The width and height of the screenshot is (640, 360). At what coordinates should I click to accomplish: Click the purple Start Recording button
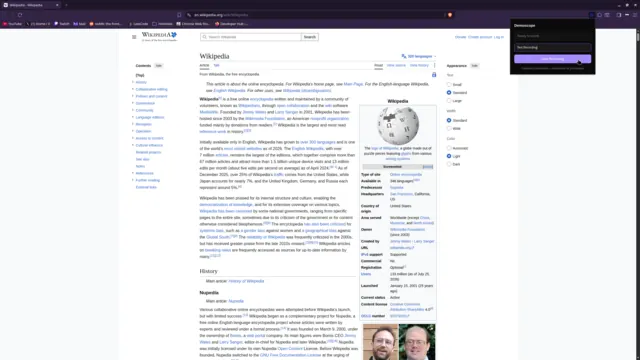click(x=552, y=59)
